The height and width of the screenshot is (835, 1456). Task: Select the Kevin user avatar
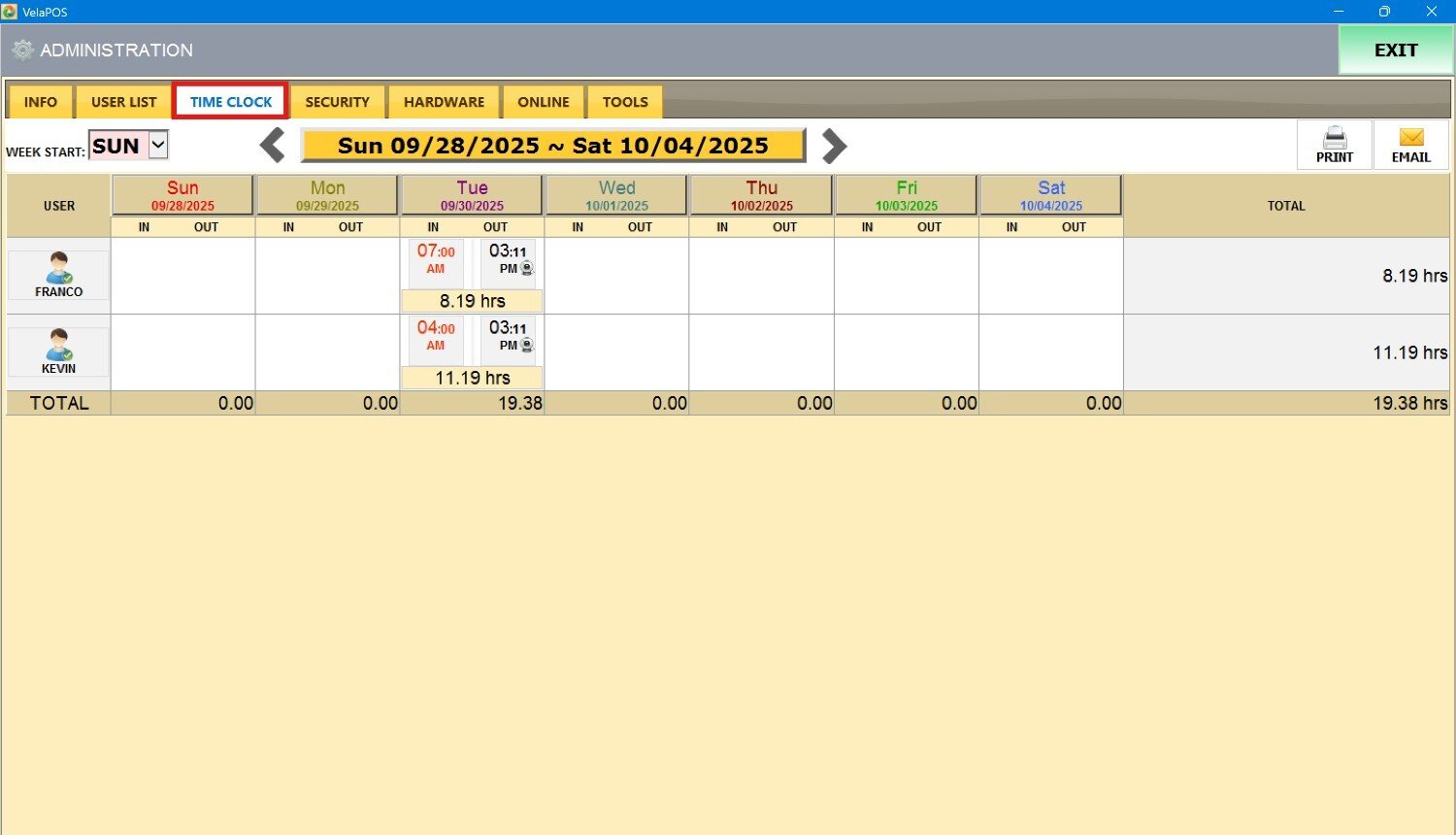click(x=58, y=346)
